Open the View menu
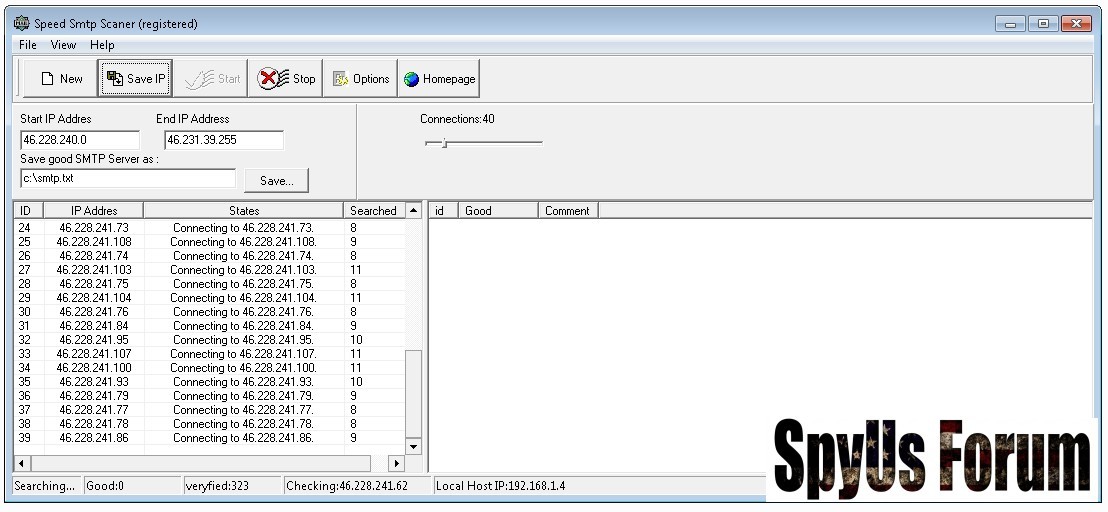The height and width of the screenshot is (512, 1108). click(63, 45)
